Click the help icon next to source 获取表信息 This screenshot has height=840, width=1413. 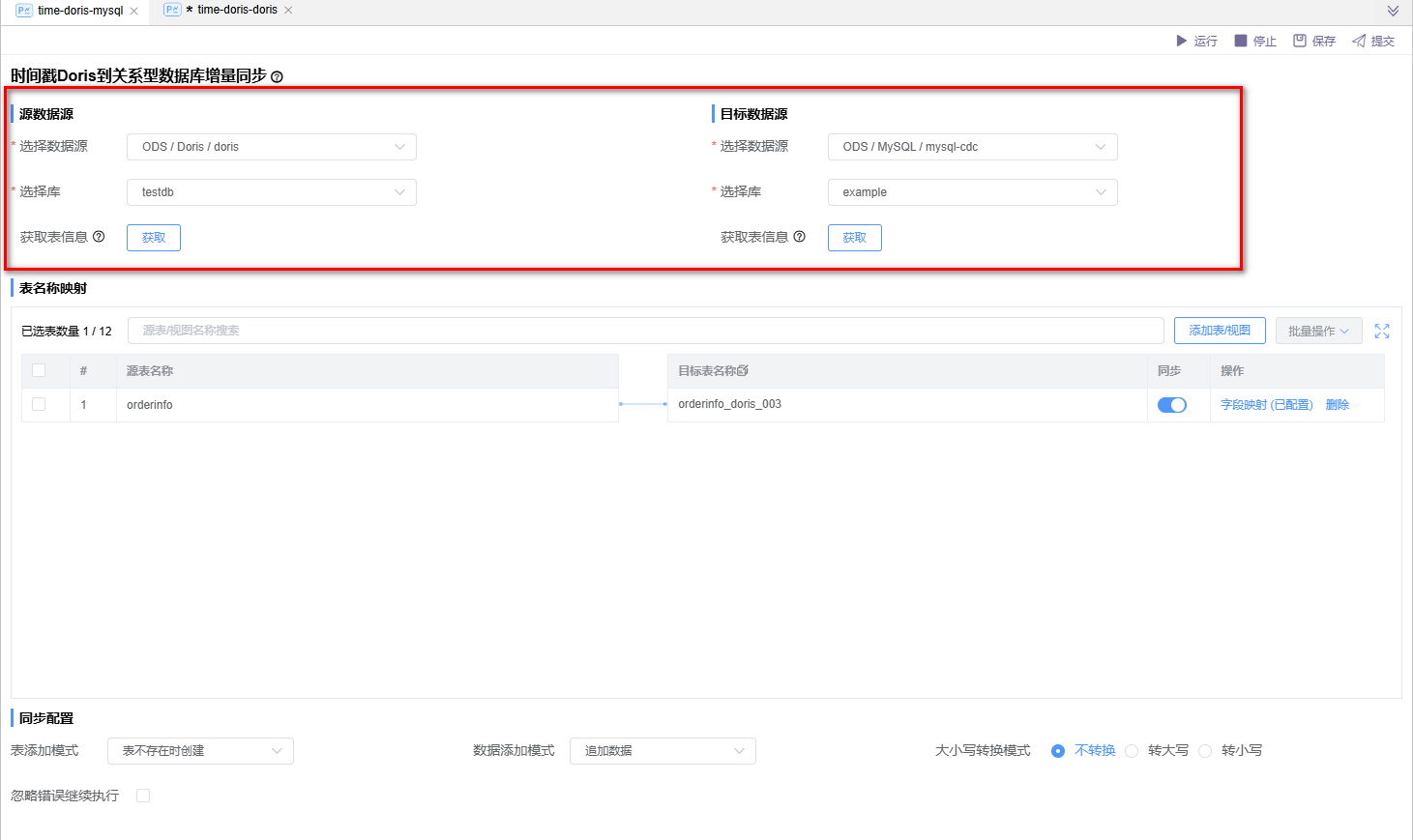(x=100, y=237)
